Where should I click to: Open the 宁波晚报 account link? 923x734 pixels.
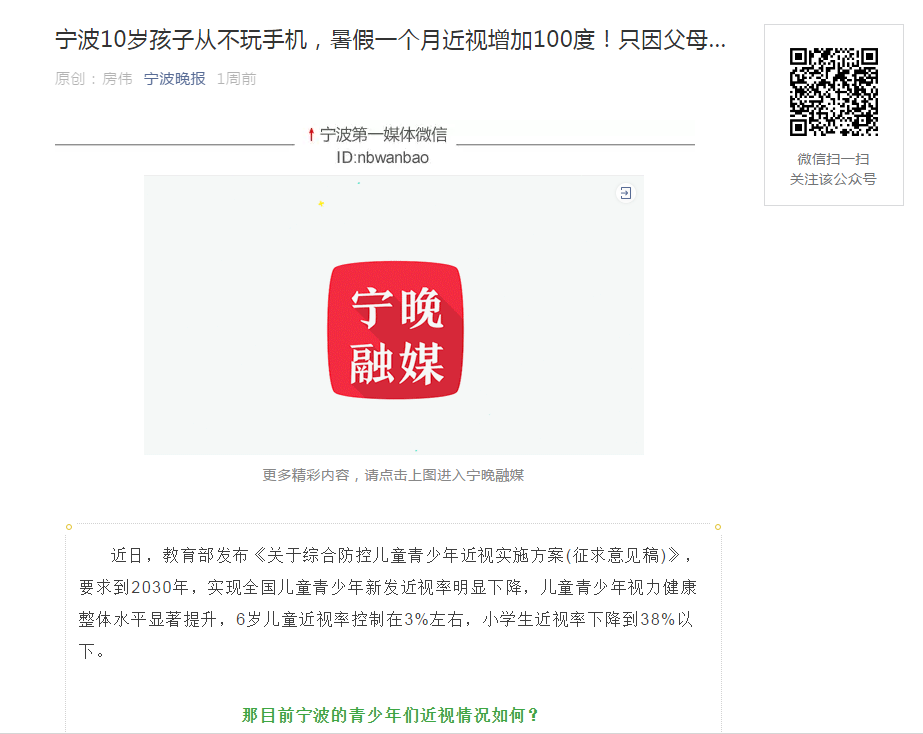coord(175,79)
